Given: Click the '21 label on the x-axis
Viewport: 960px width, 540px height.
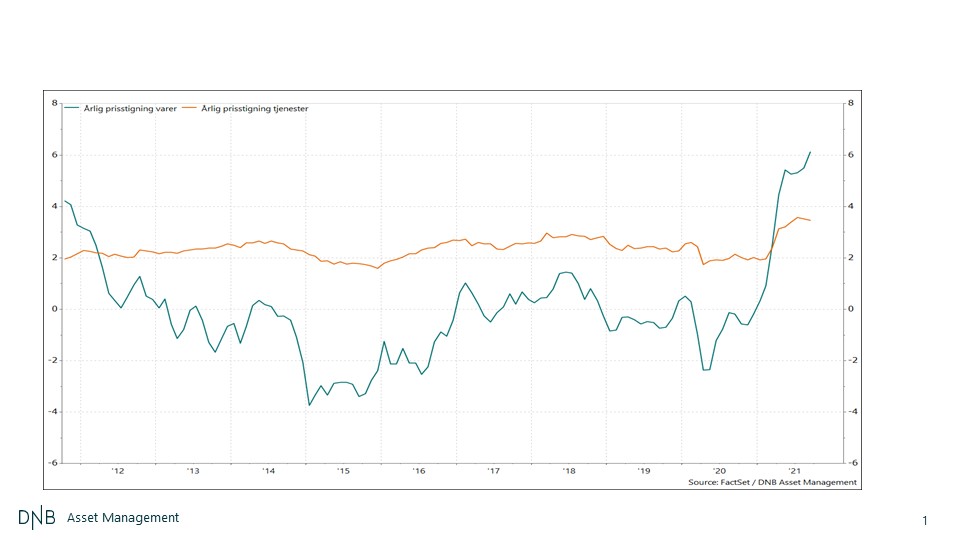Looking at the screenshot, I should point(794,470).
